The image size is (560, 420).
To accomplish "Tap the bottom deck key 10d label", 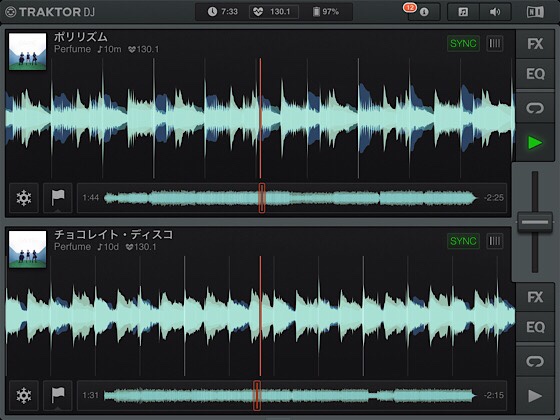I will click(x=108, y=247).
